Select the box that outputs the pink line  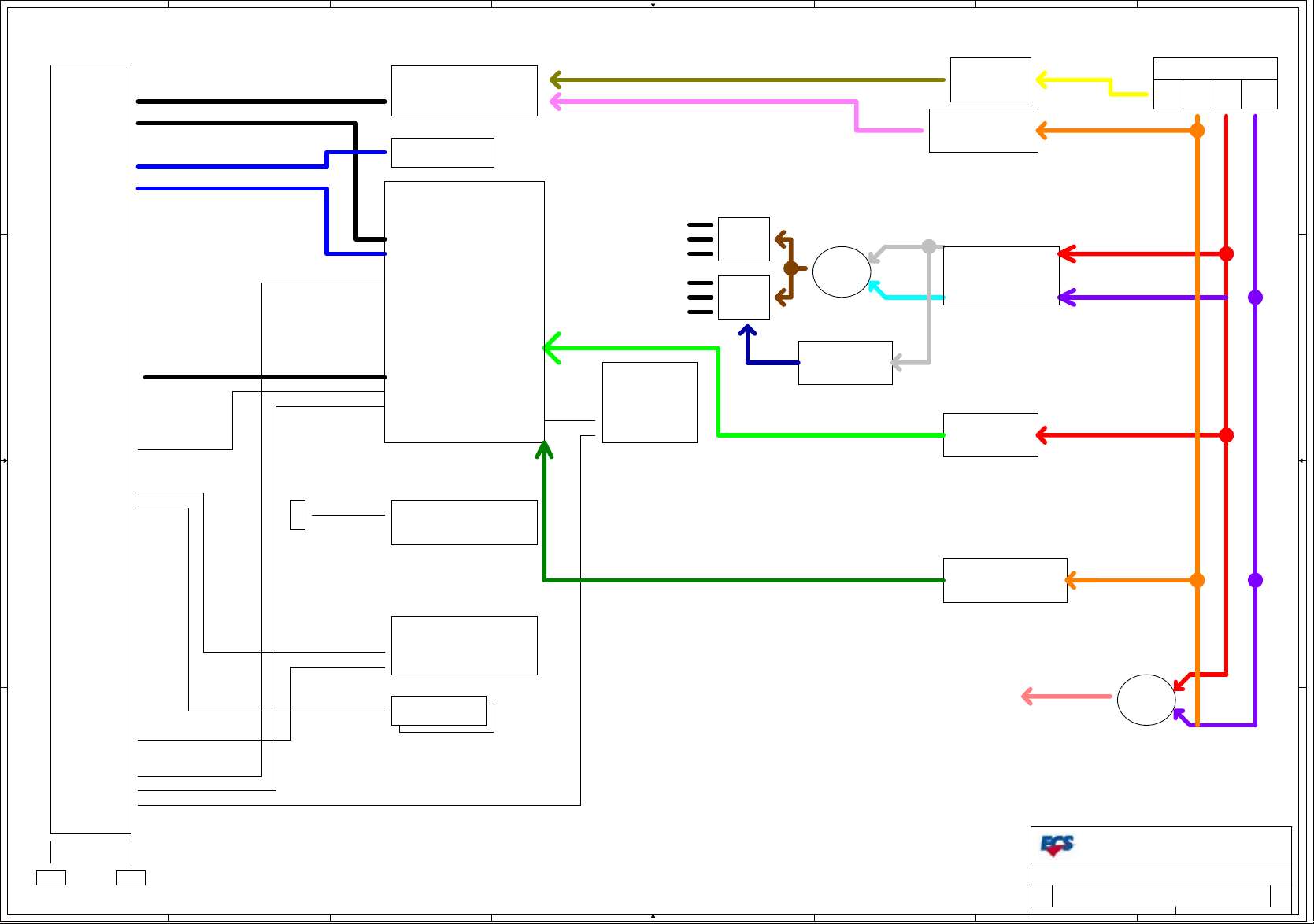[x=983, y=131]
